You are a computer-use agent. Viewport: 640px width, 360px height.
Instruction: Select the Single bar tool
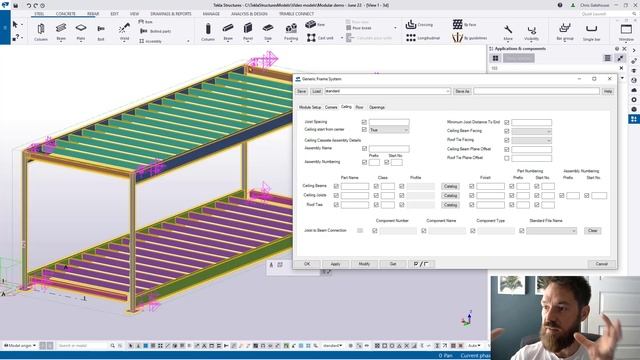[x=591, y=32]
